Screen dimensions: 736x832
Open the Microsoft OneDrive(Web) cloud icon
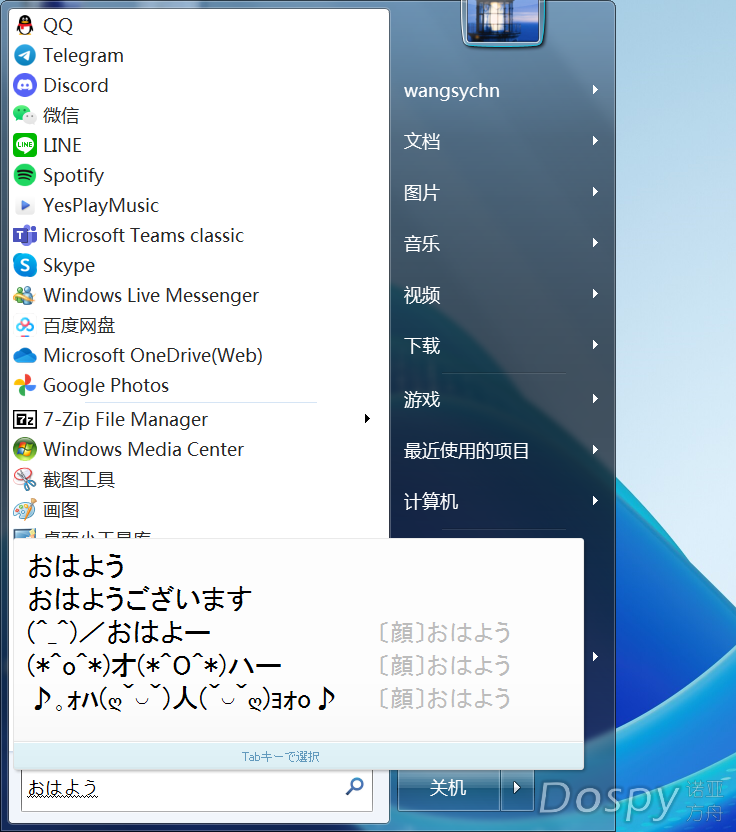pyautogui.click(x=25, y=356)
